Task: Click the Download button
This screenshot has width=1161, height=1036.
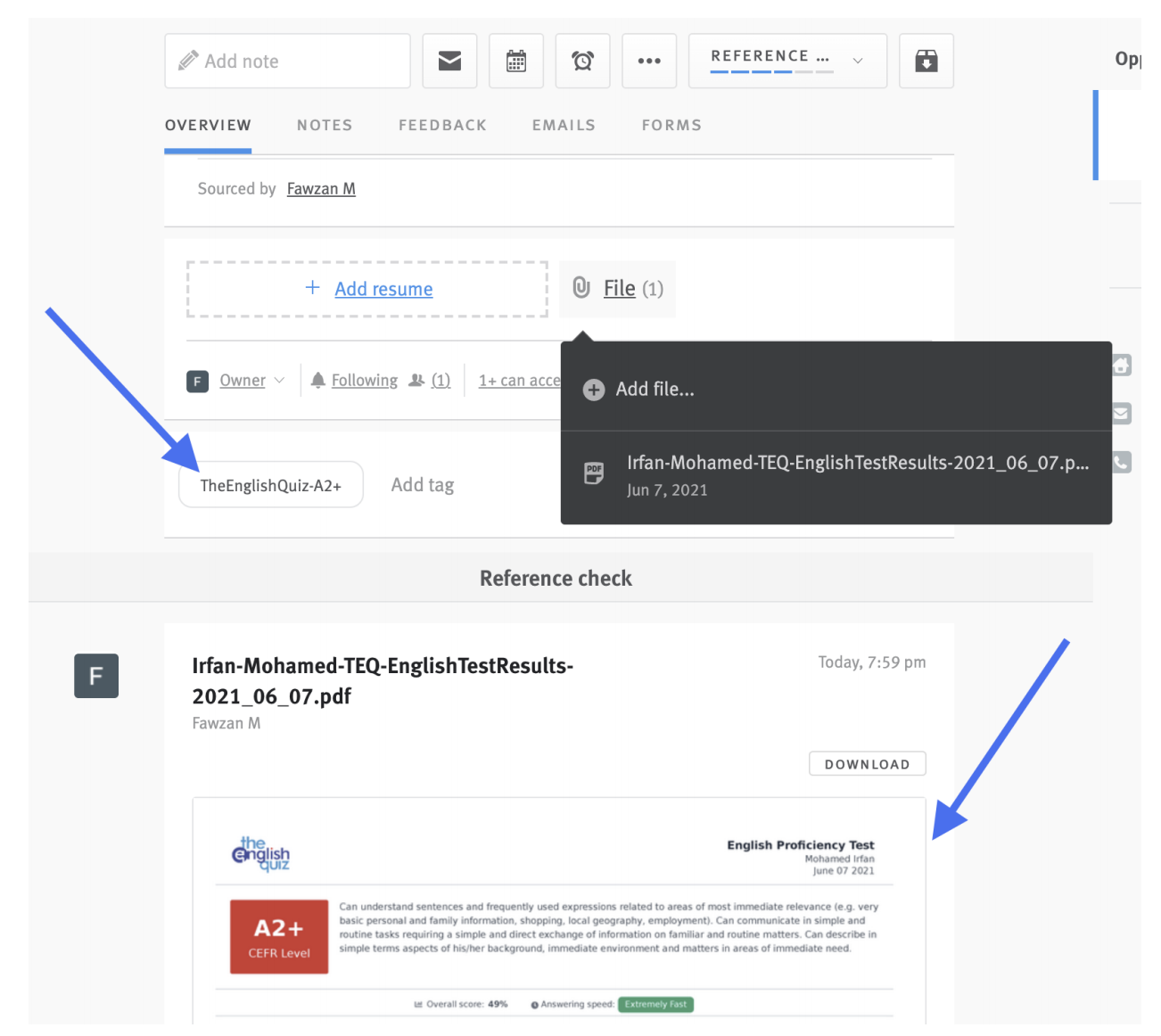Action: pos(867,764)
